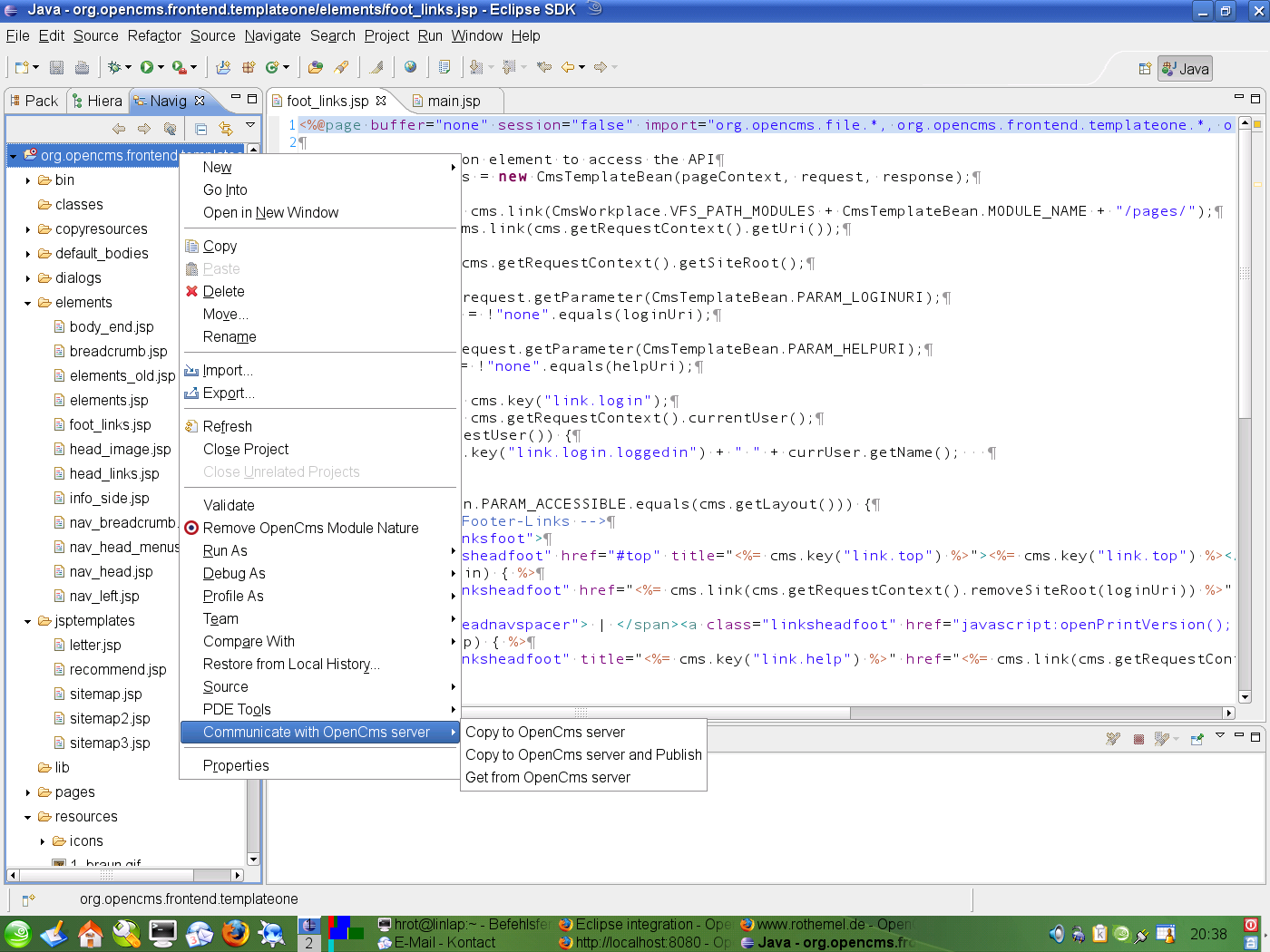The width and height of the screenshot is (1270, 952).
Task: Click the green Run icon
Action: click(147, 67)
